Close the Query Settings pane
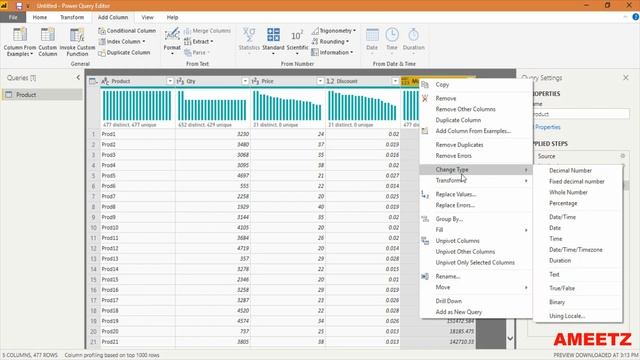 [626, 78]
